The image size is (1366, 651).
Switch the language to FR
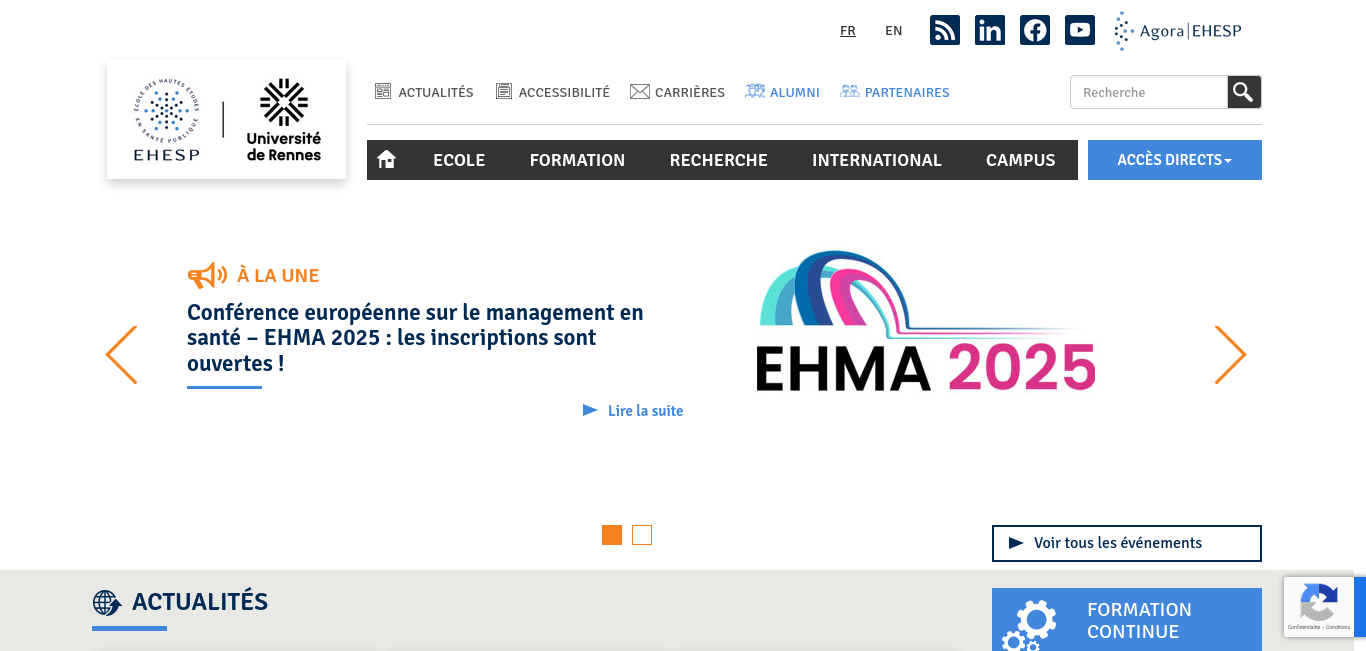pyautogui.click(x=848, y=31)
